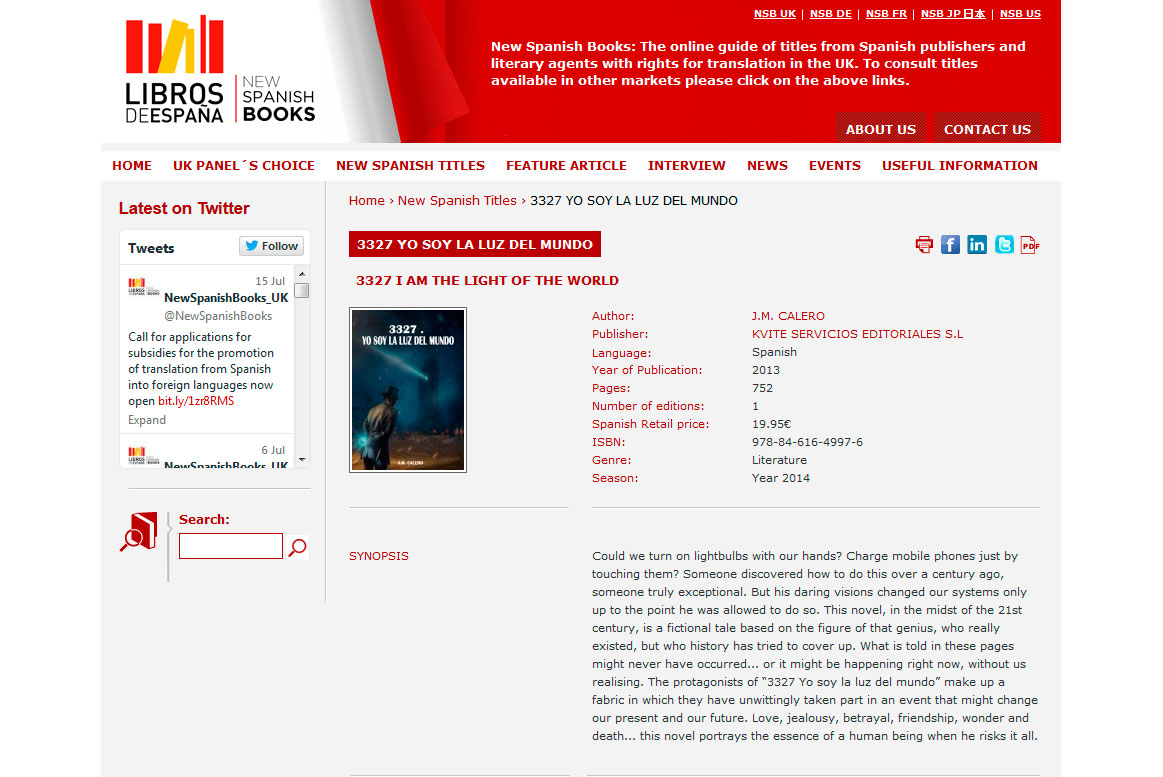Screen dimensions: 1163x777
Task: Click the red book-and-magnifier search icon
Action: 139,530
